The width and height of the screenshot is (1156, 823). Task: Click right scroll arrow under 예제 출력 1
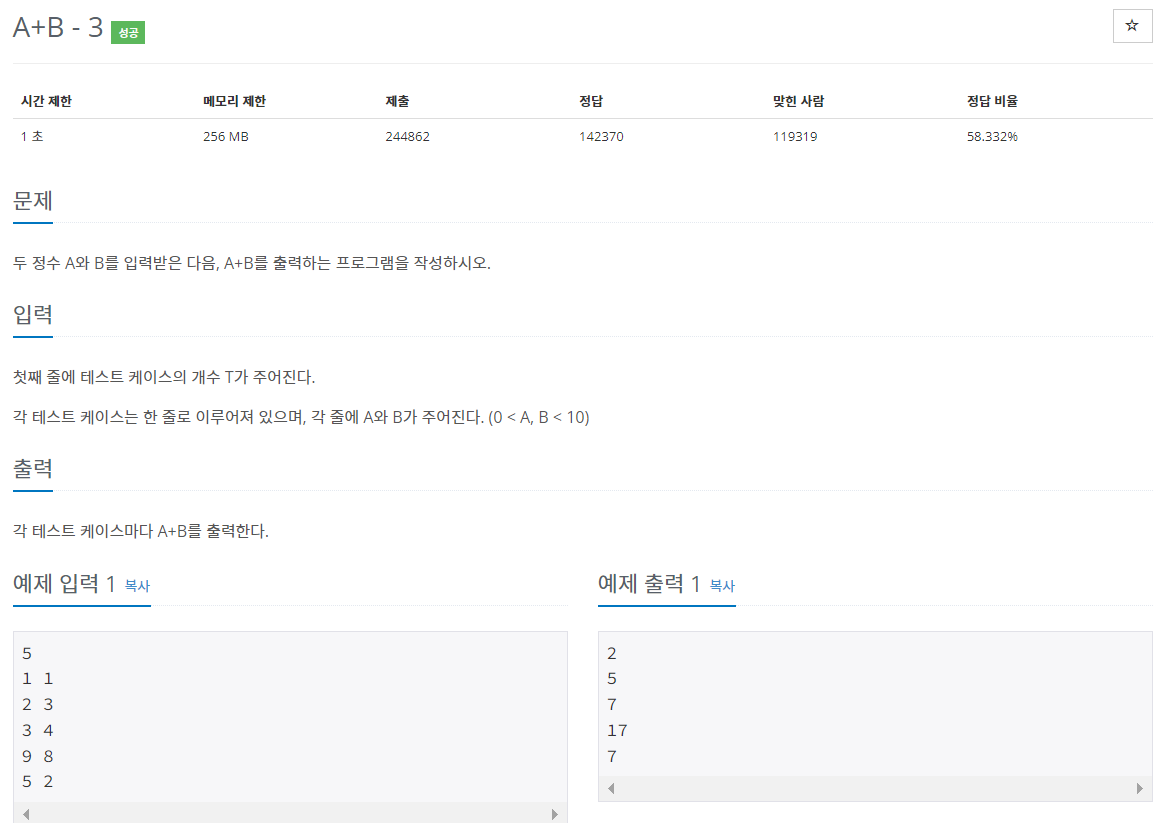click(x=1142, y=788)
